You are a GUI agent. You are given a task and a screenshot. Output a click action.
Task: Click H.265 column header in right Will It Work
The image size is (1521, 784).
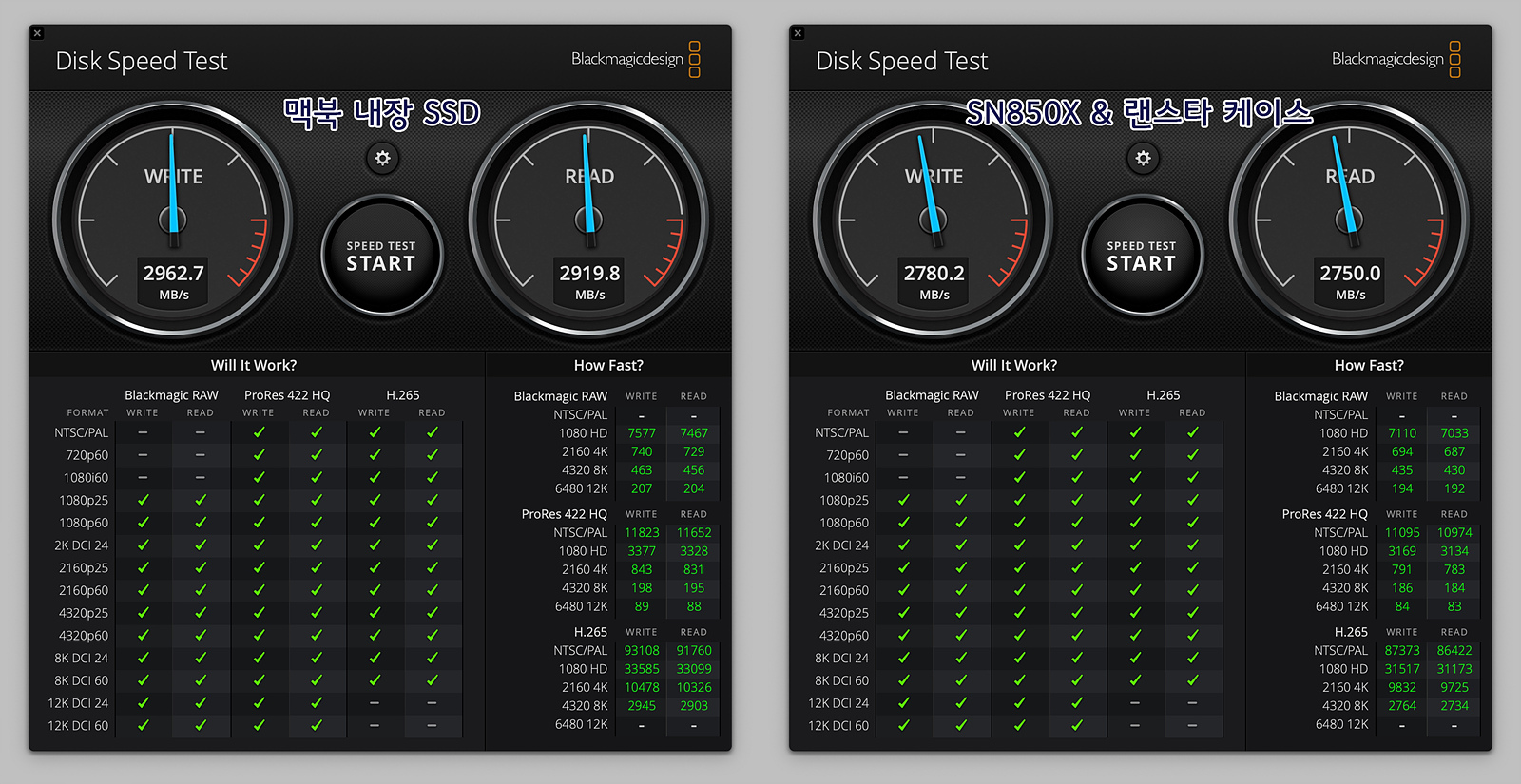[x=1164, y=395]
